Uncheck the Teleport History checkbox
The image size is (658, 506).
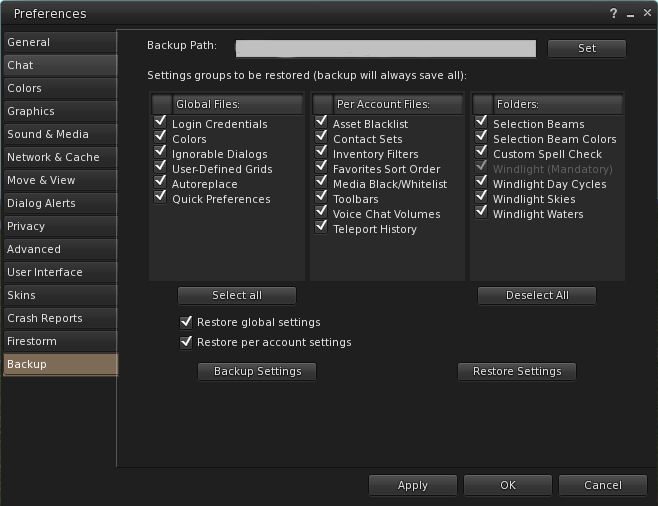tap(321, 228)
